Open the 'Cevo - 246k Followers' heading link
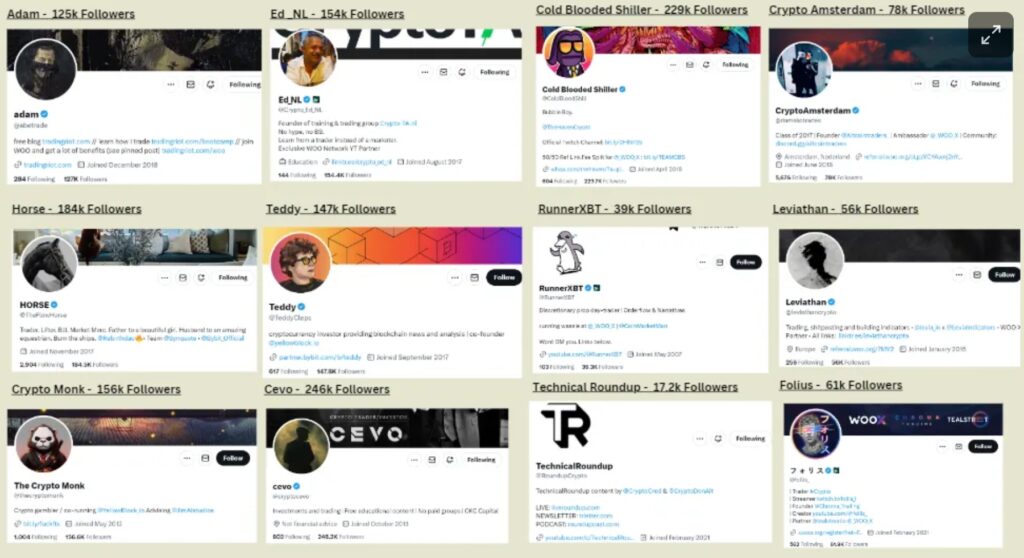The height and width of the screenshot is (558, 1024). click(x=327, y=389)
